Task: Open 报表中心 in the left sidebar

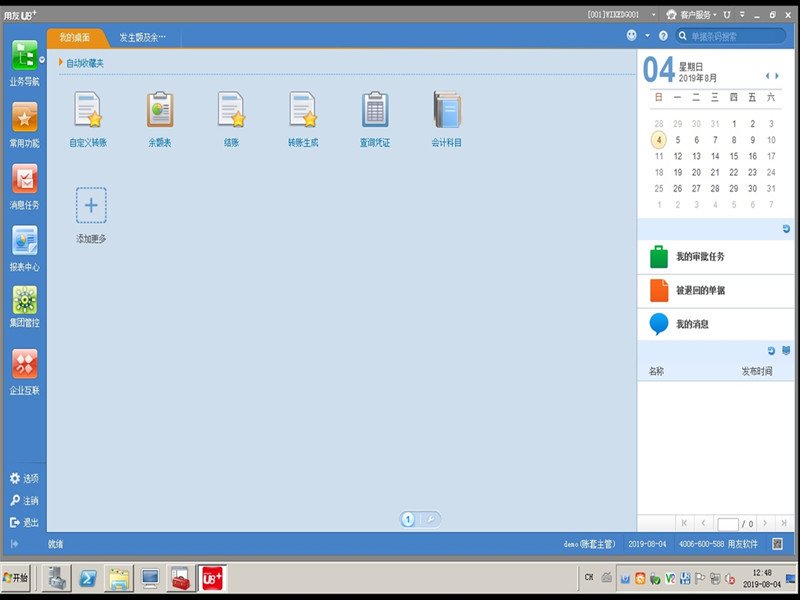Action: (24, 242)
